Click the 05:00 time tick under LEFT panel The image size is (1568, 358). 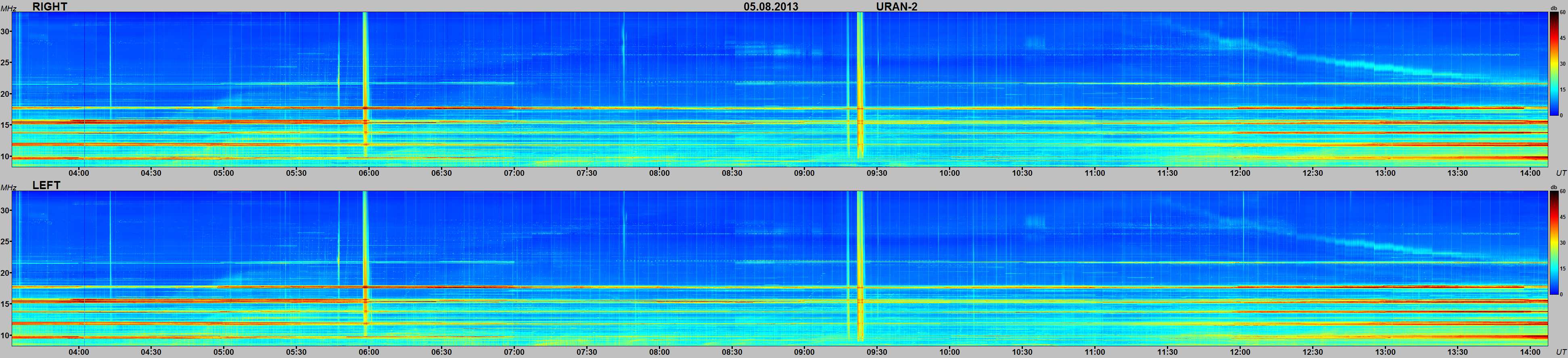224,352
